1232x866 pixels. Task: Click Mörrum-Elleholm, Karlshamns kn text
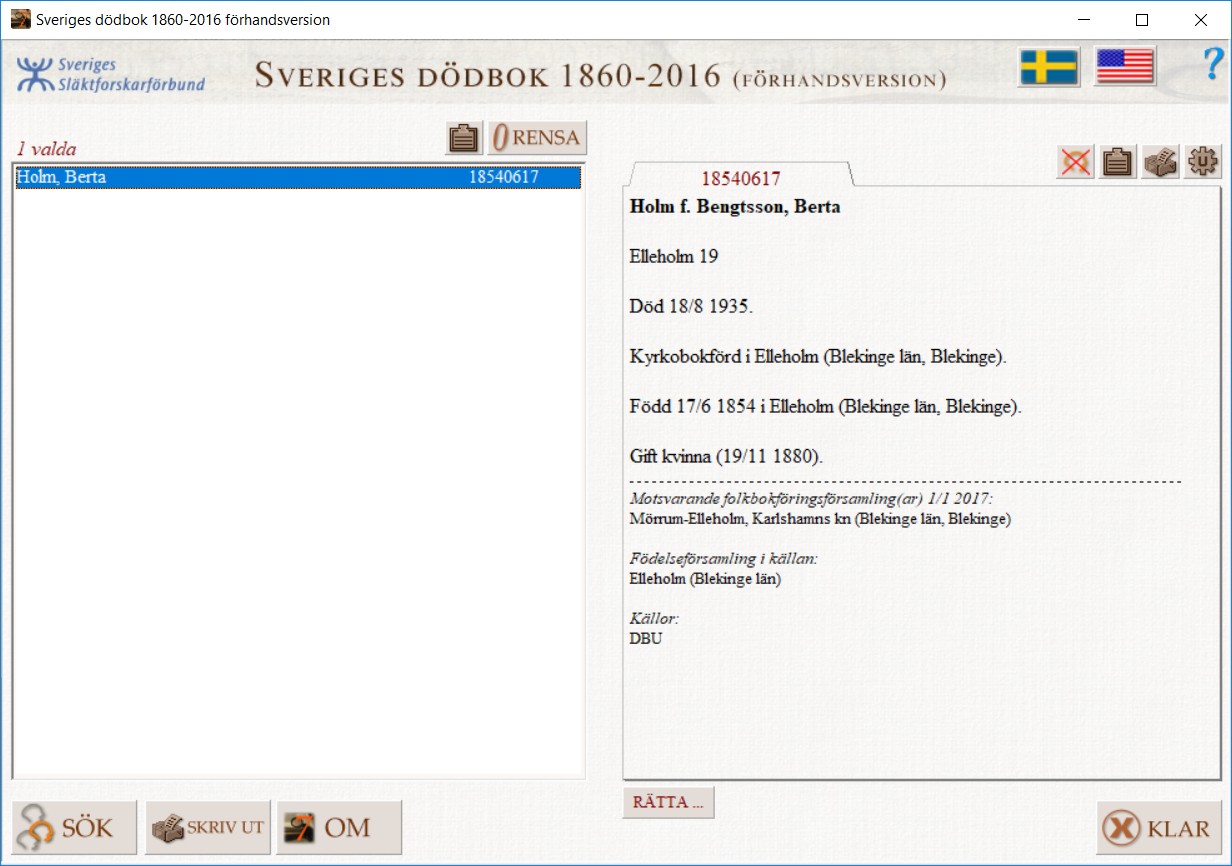pos(820,519)
